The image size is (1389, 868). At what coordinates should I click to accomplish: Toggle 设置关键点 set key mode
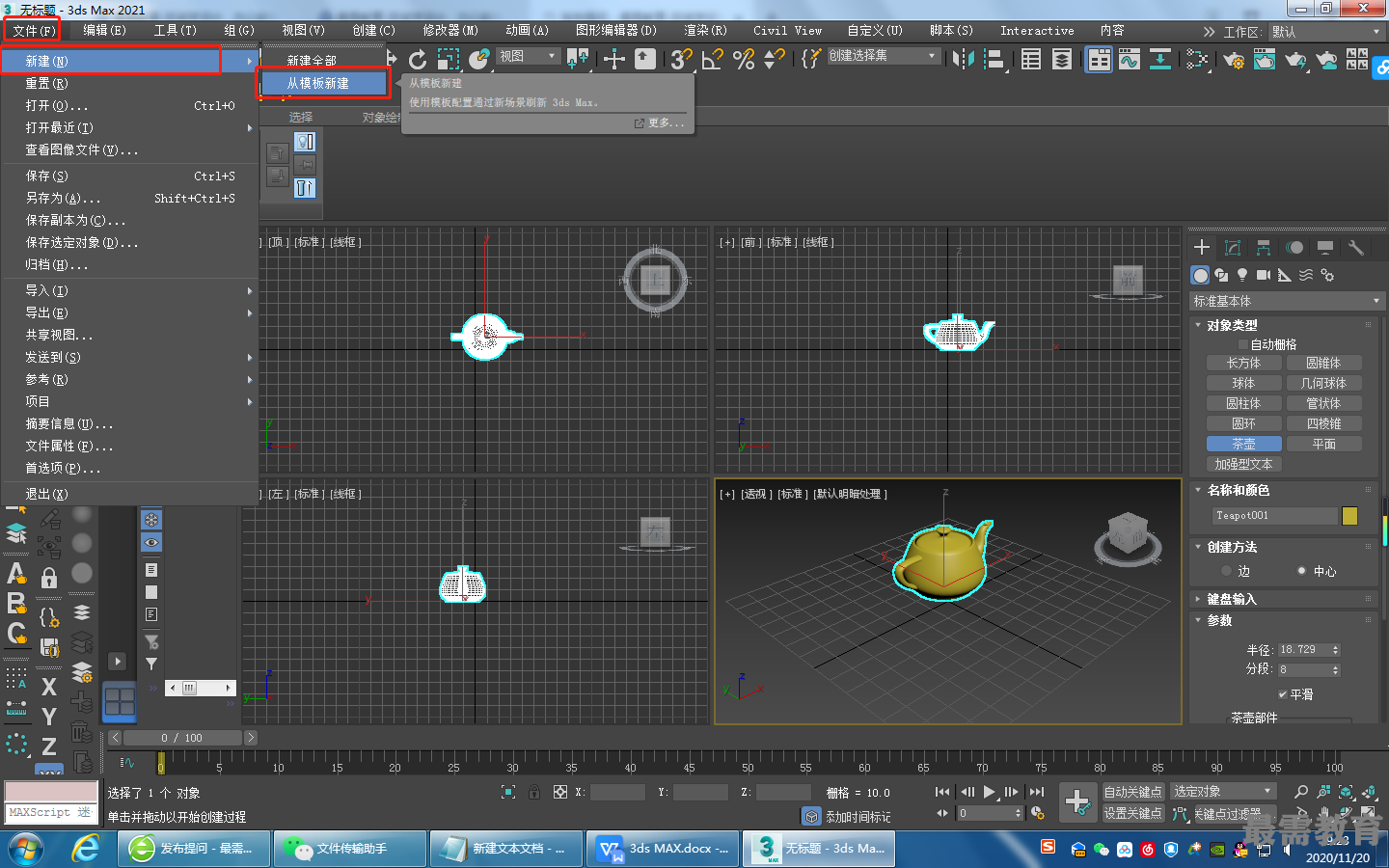[1133, 813]
